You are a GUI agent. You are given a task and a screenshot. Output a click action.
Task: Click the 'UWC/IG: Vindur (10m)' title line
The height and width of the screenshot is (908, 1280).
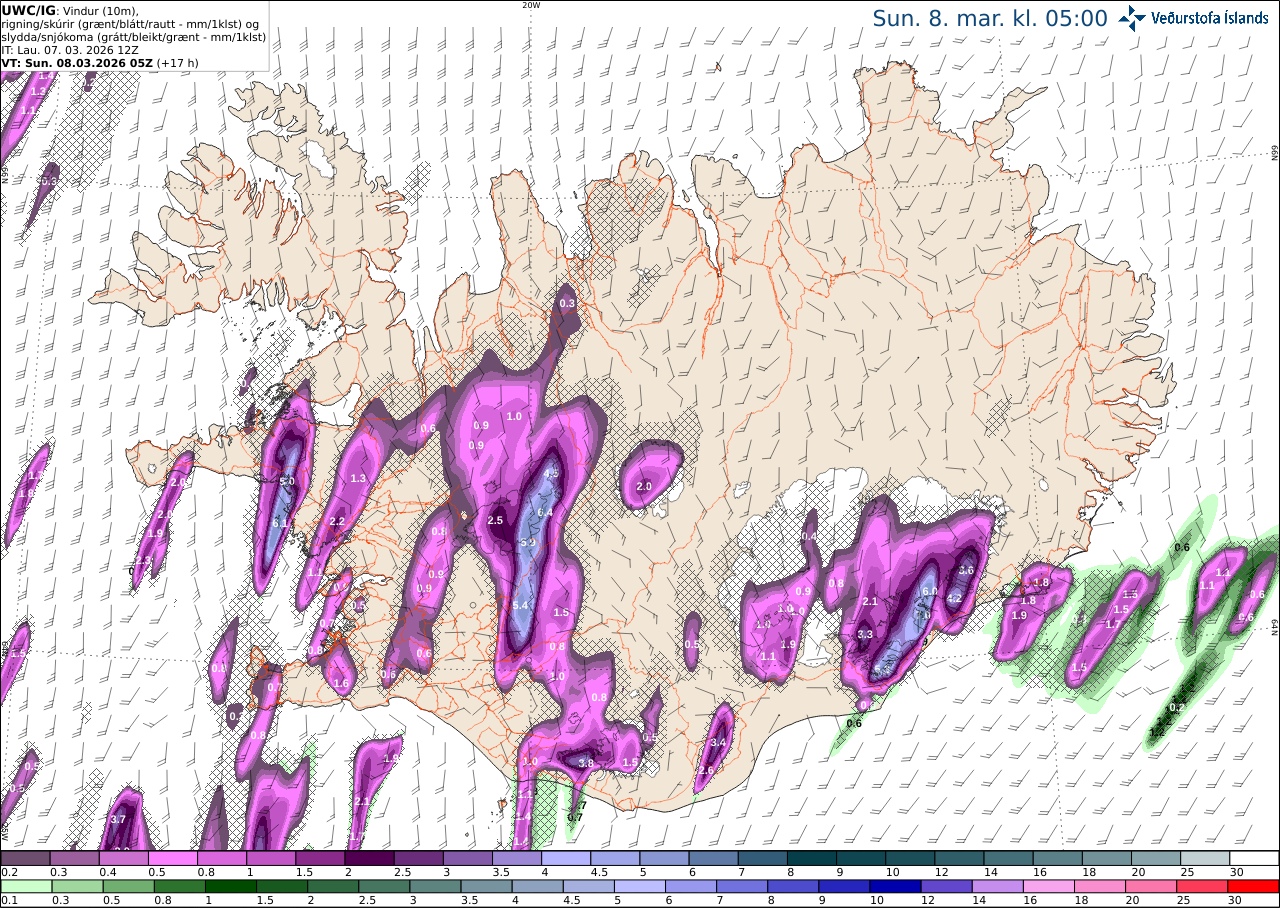coord(70,10)
